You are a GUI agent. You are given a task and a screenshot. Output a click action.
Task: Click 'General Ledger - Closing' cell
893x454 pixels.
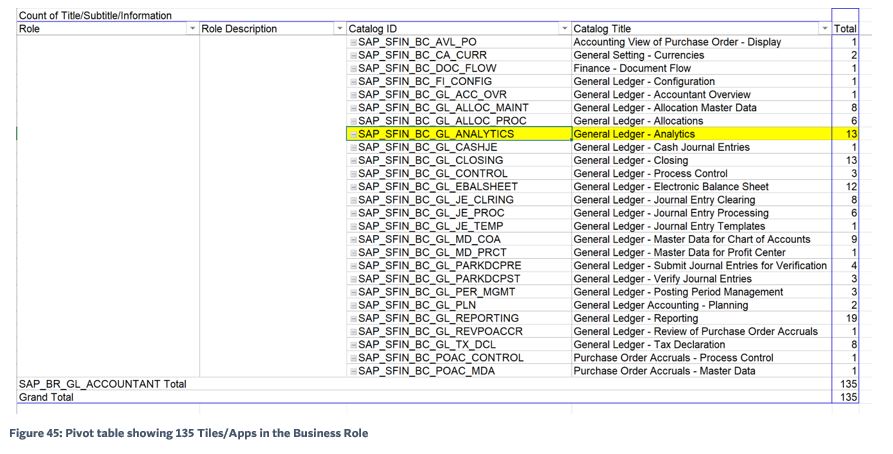tap(702, 161)
